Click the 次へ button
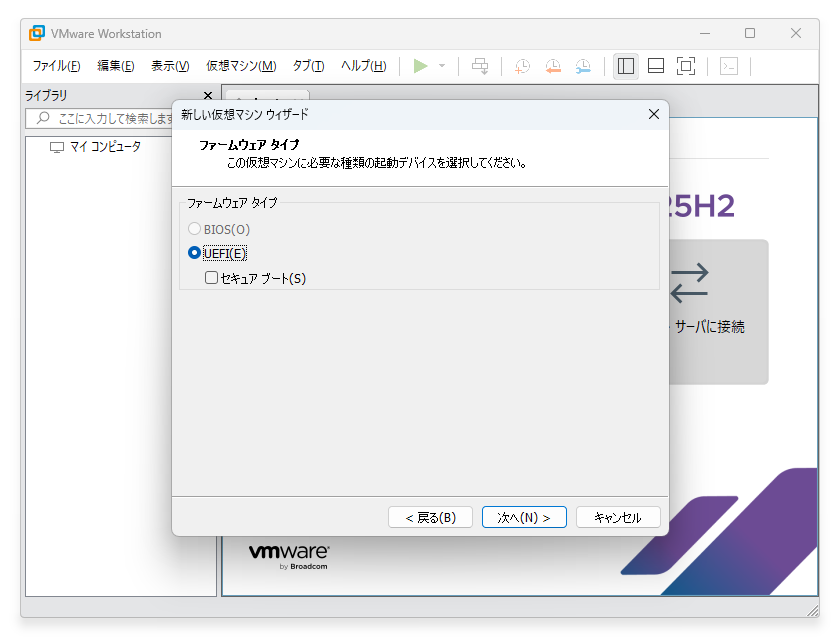The image size is (834, 638). tap(524, 517)
